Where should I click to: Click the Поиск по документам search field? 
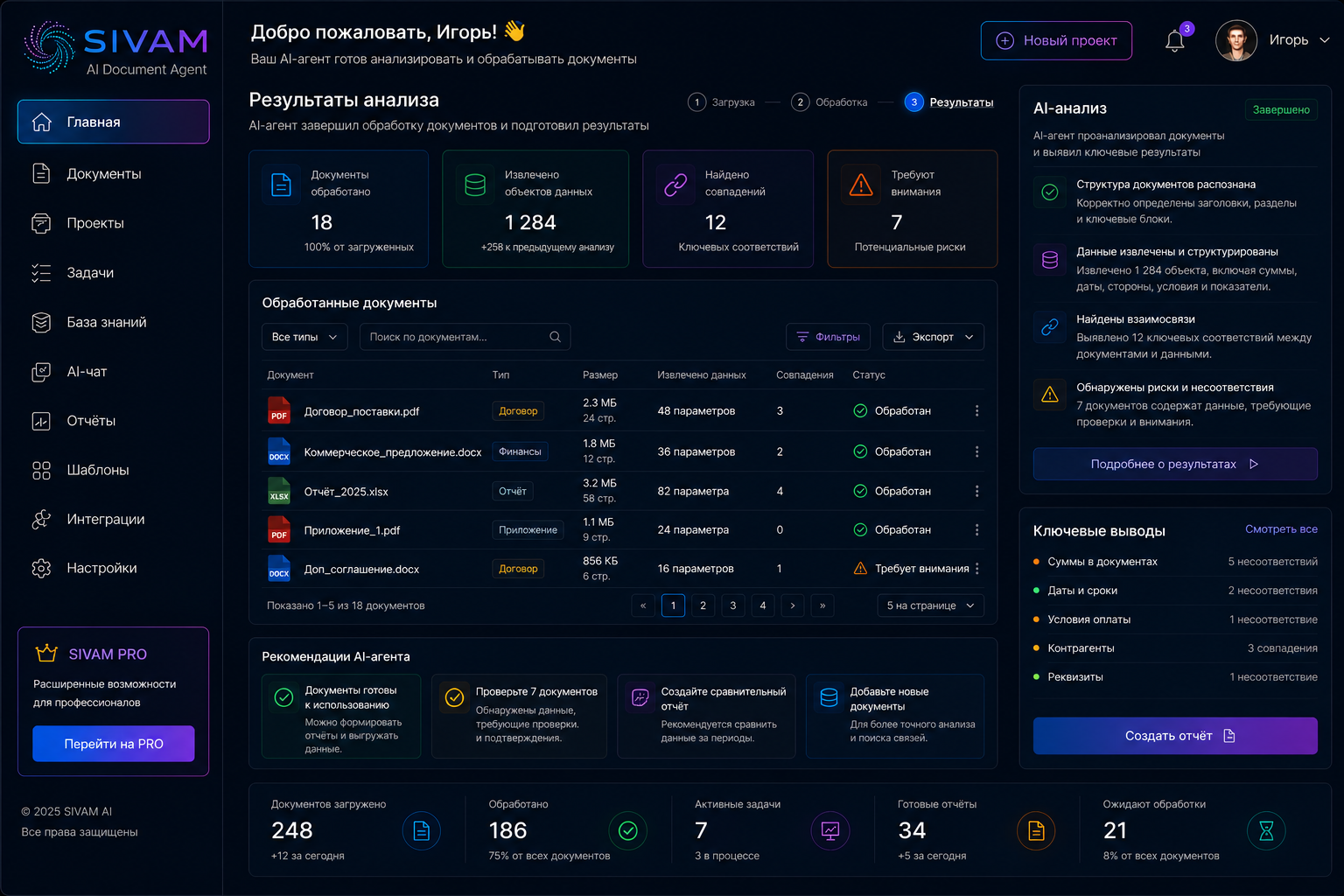pyautogui.click(x=465, y=337)
